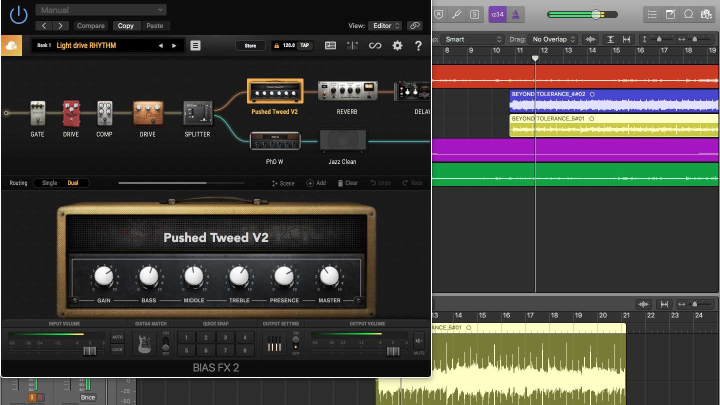Select the PhD W amp
This screenshot has height=405, width=720.
coord(275,141)
